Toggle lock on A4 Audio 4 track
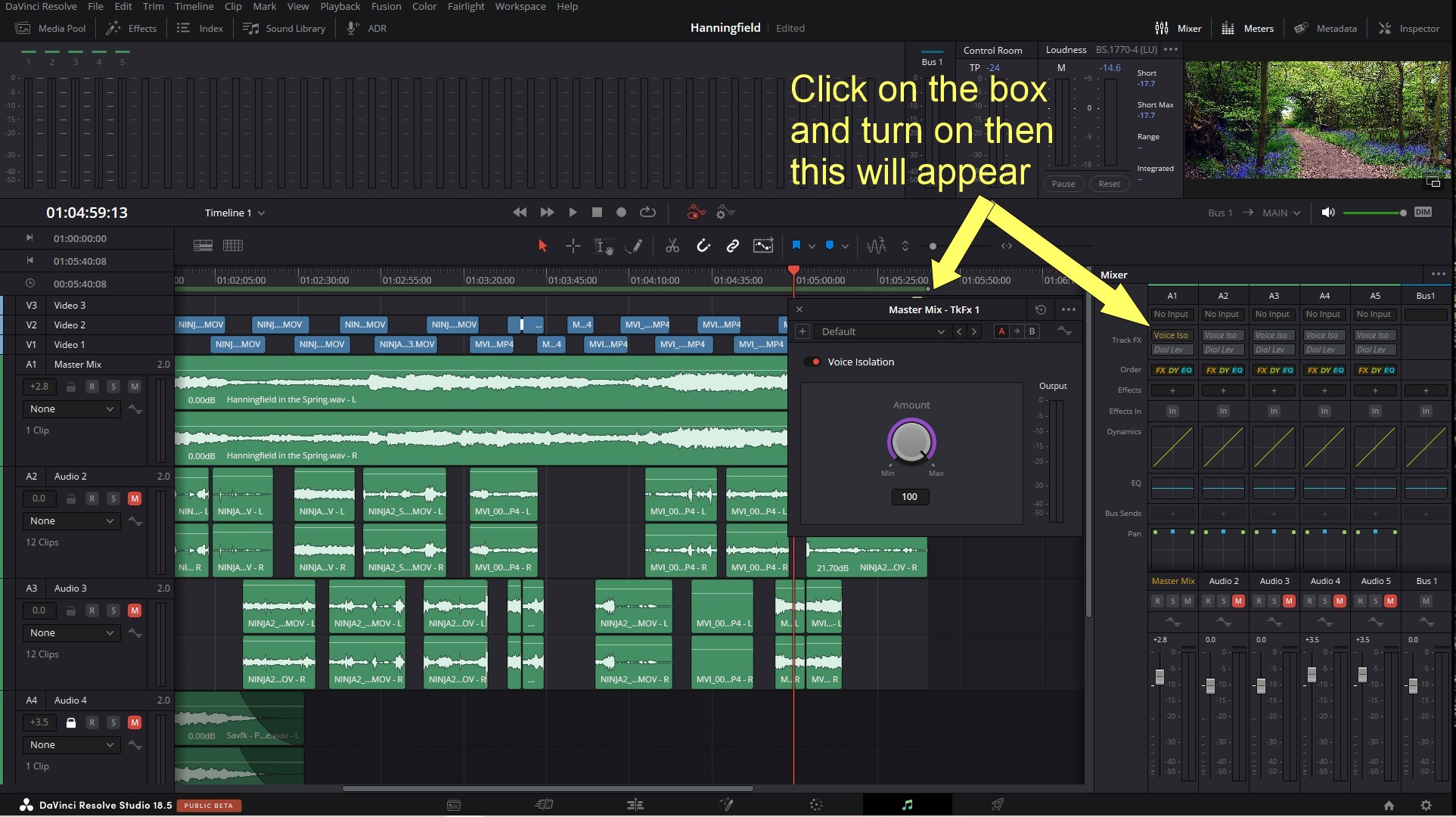 [x=71, y=722]
